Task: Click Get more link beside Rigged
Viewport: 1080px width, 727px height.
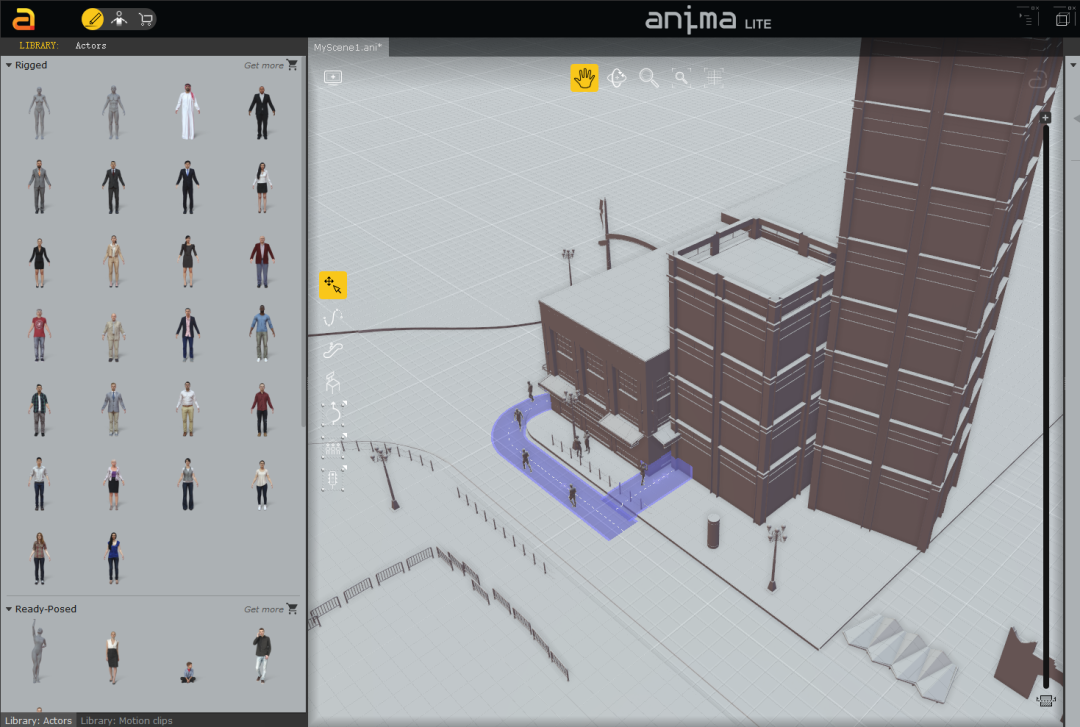Action: click(271, 65)
